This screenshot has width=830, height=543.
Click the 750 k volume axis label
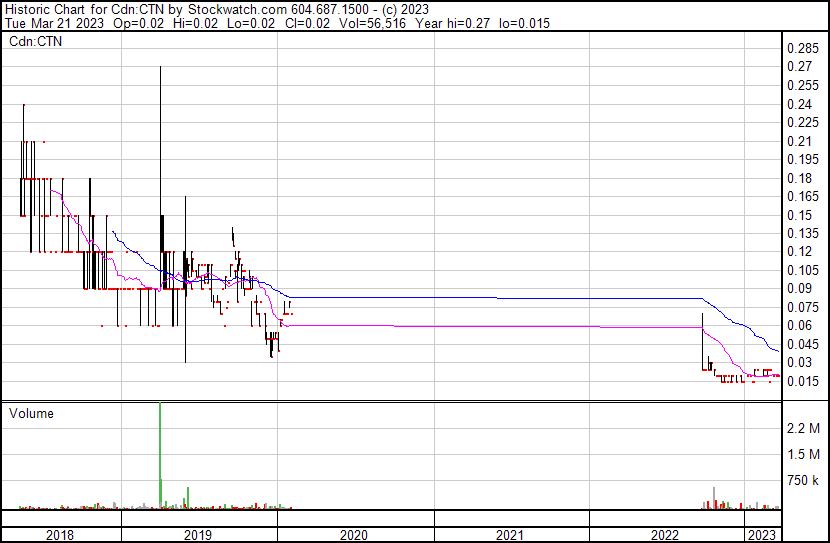pyautogui.click(x=803, y=481)
